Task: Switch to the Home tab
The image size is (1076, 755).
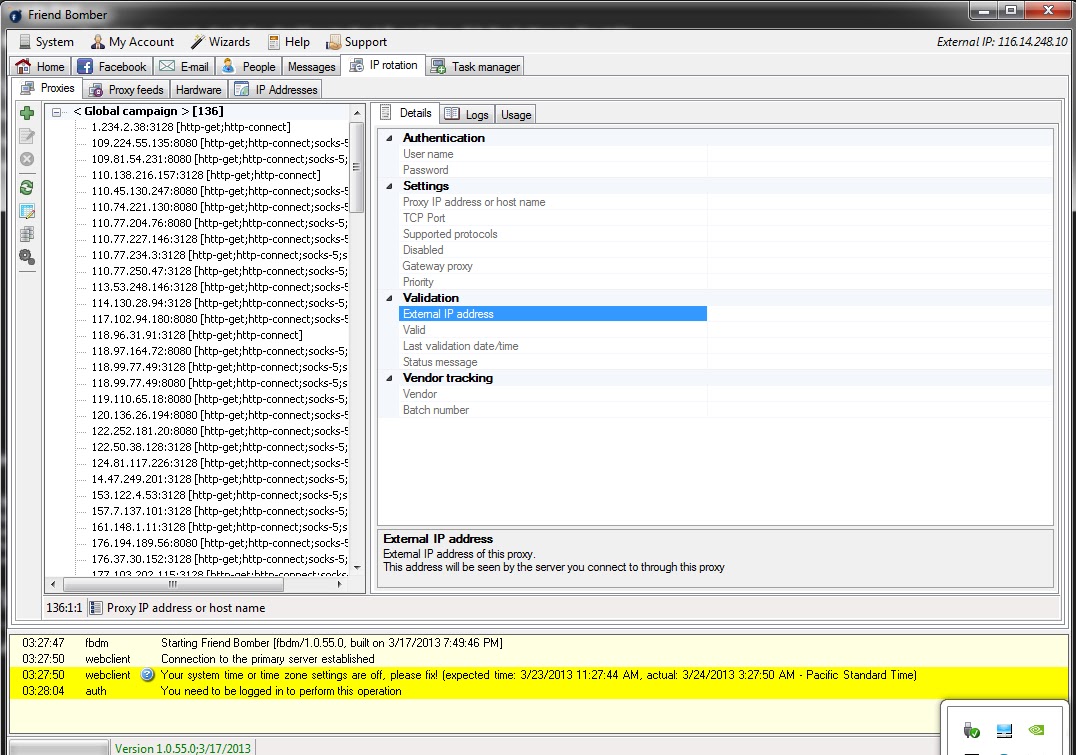Action: (x=40, y=67)
